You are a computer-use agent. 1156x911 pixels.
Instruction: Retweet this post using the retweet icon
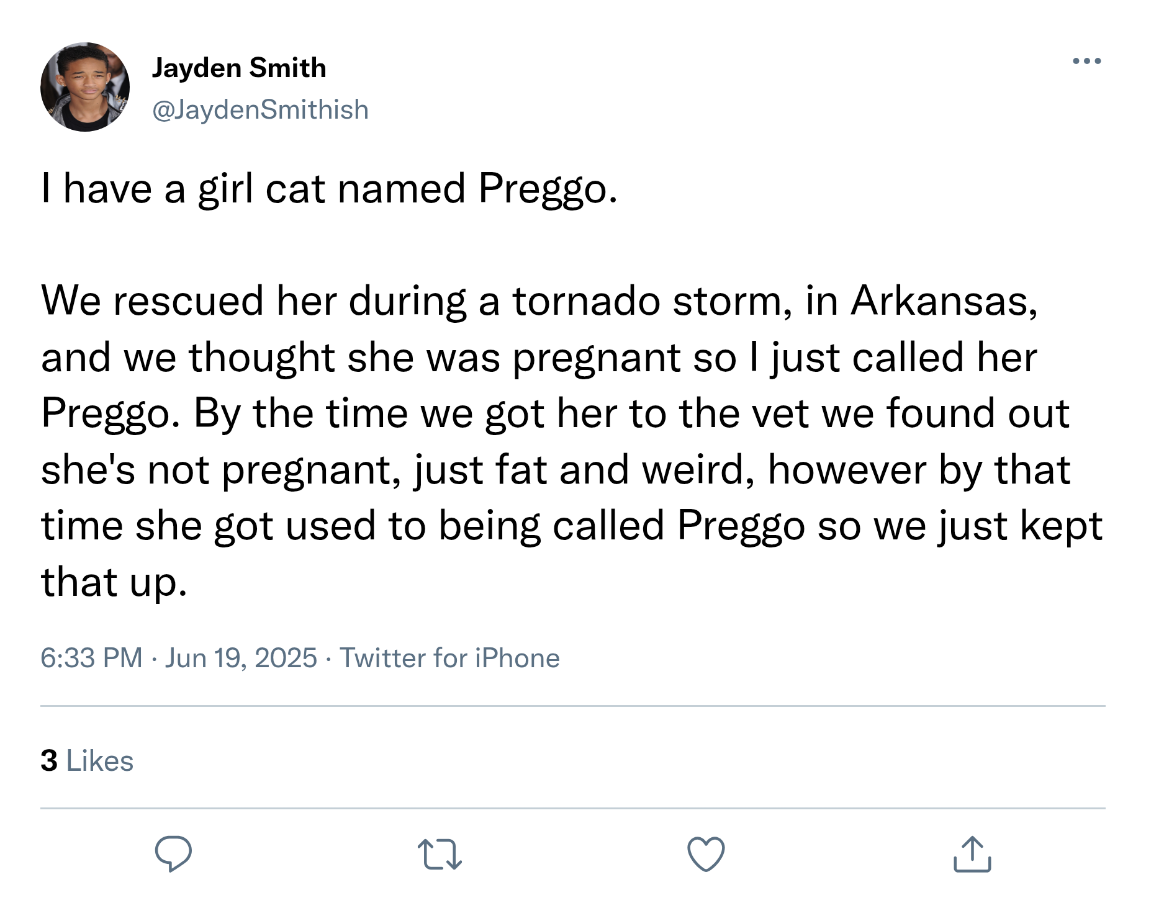click(x=440, y=855)
